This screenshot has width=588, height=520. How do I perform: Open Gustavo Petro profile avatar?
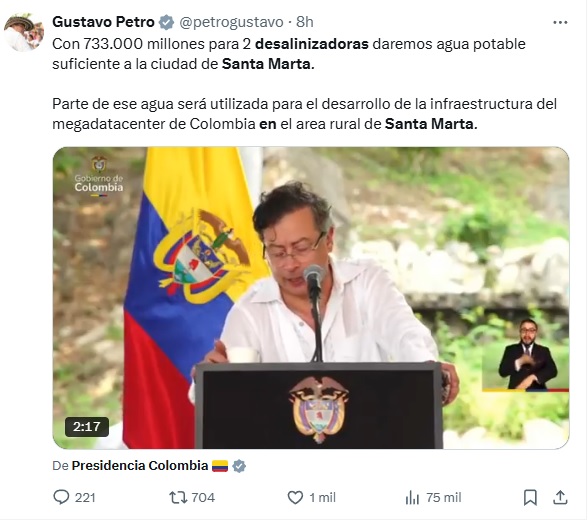(x=24, y=32)
